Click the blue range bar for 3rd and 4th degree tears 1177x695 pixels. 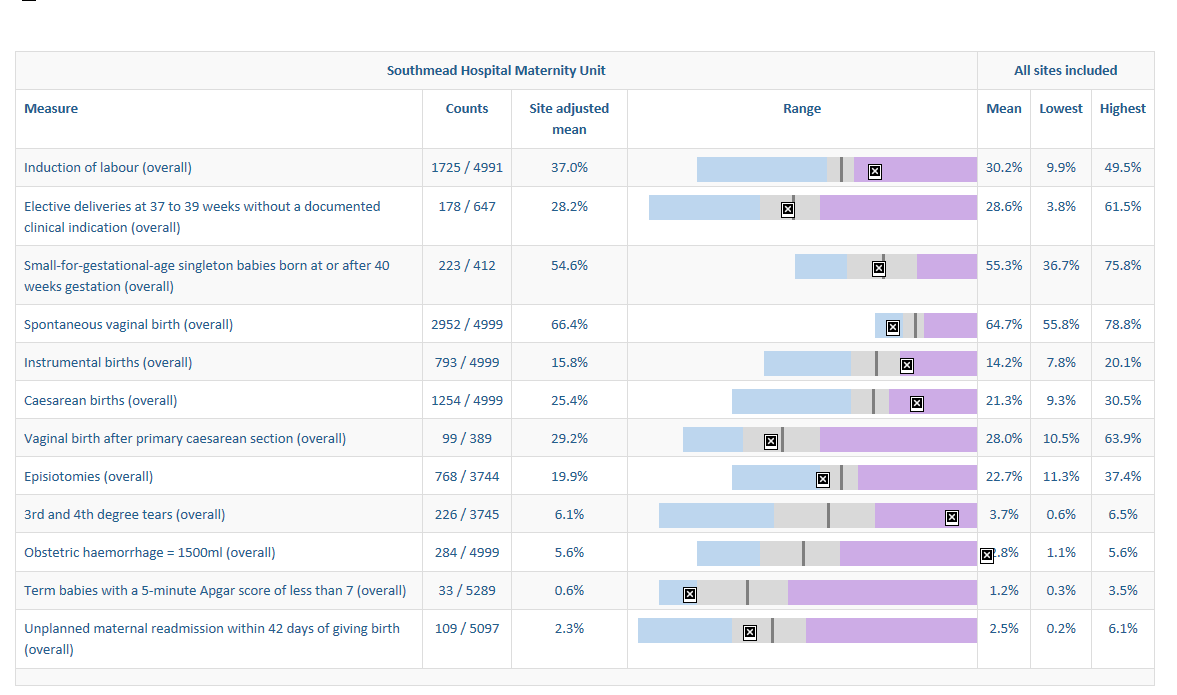715,516
